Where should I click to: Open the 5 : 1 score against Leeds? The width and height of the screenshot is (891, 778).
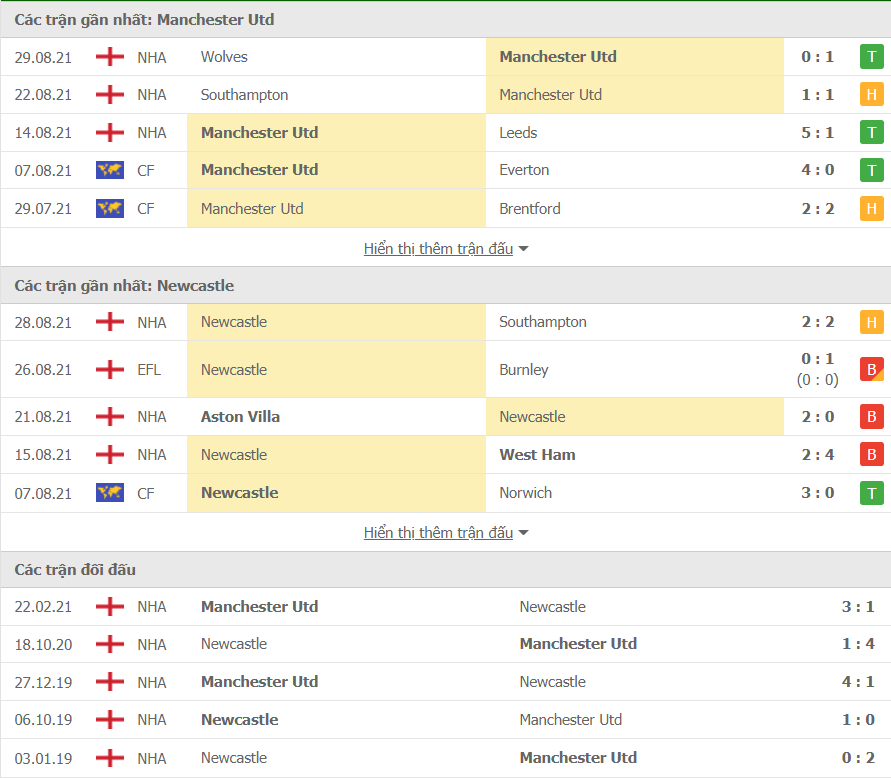817,132
